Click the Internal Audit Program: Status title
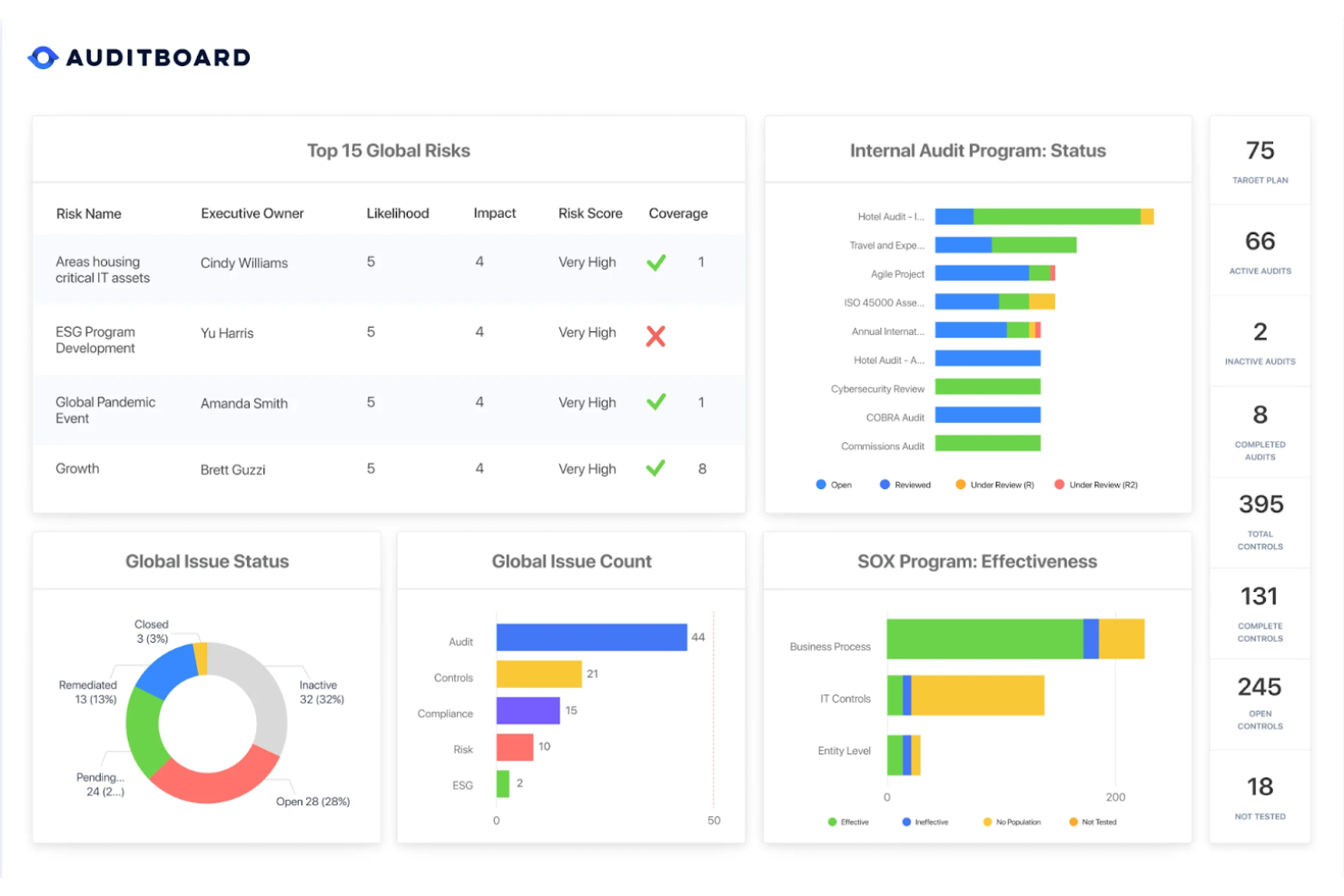Screen dimensions: 1344x896 [x=978, y=151]
